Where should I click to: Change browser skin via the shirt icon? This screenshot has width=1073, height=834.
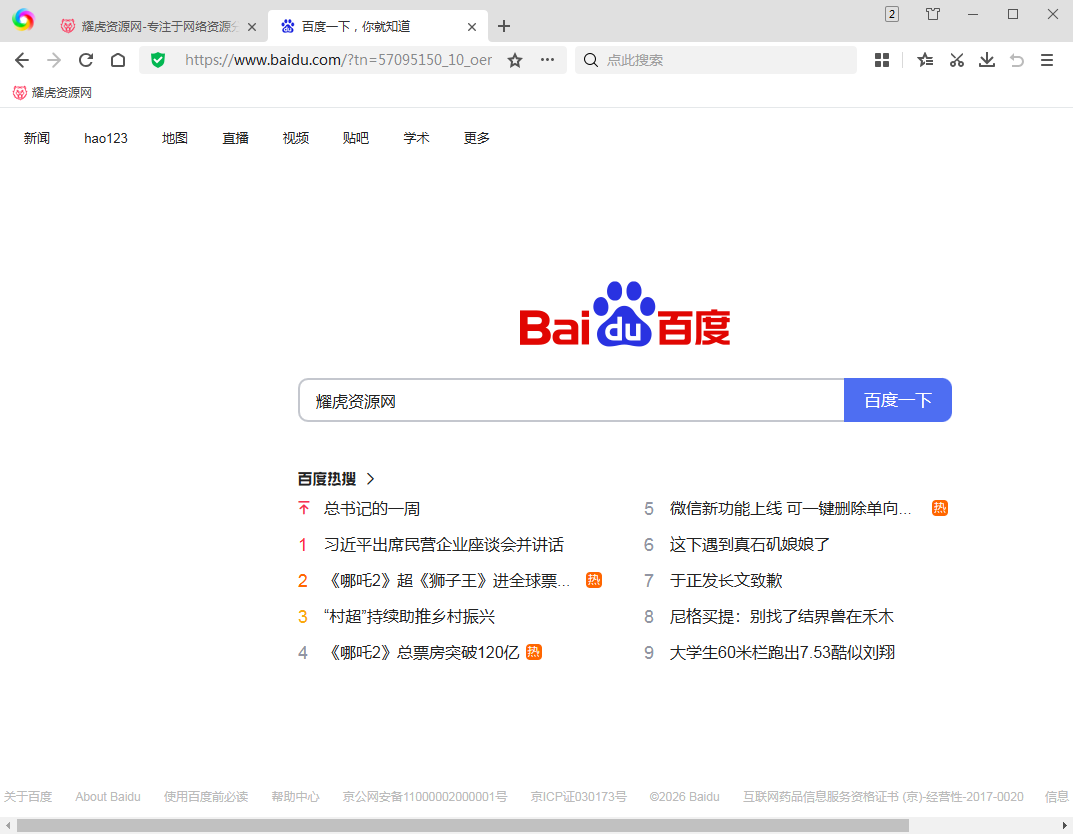tap(933, 14)
